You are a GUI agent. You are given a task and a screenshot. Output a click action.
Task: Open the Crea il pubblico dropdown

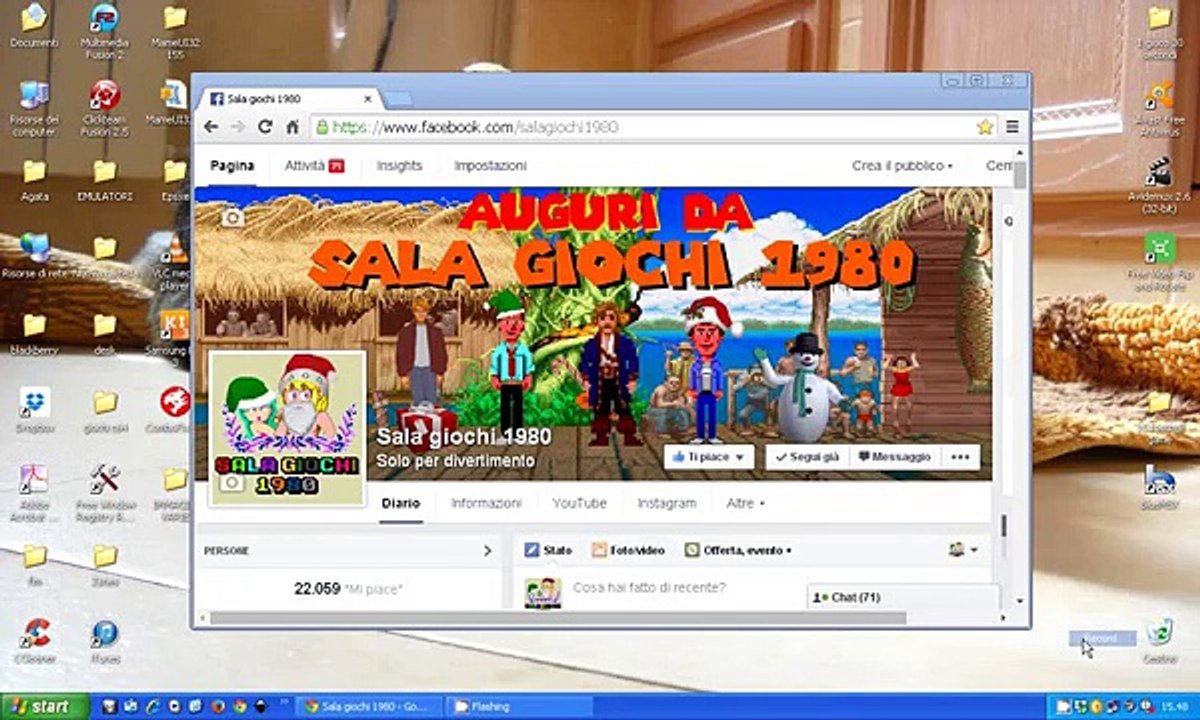pyautogui.click(x=902, y=166)
